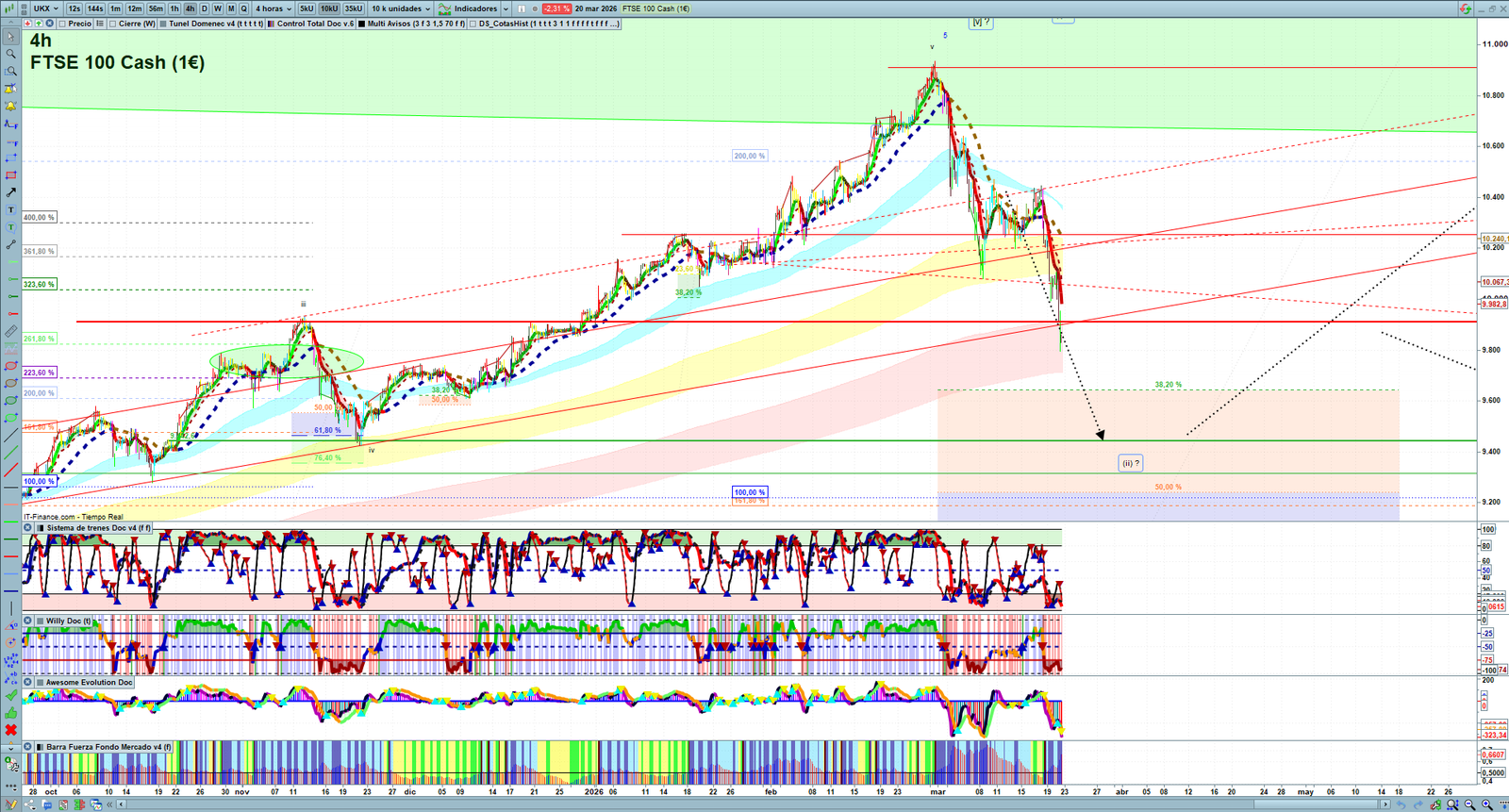Choose the rectangle drawing tool
The width and height of the screenshot is (1509, 812).
[10, 175]
